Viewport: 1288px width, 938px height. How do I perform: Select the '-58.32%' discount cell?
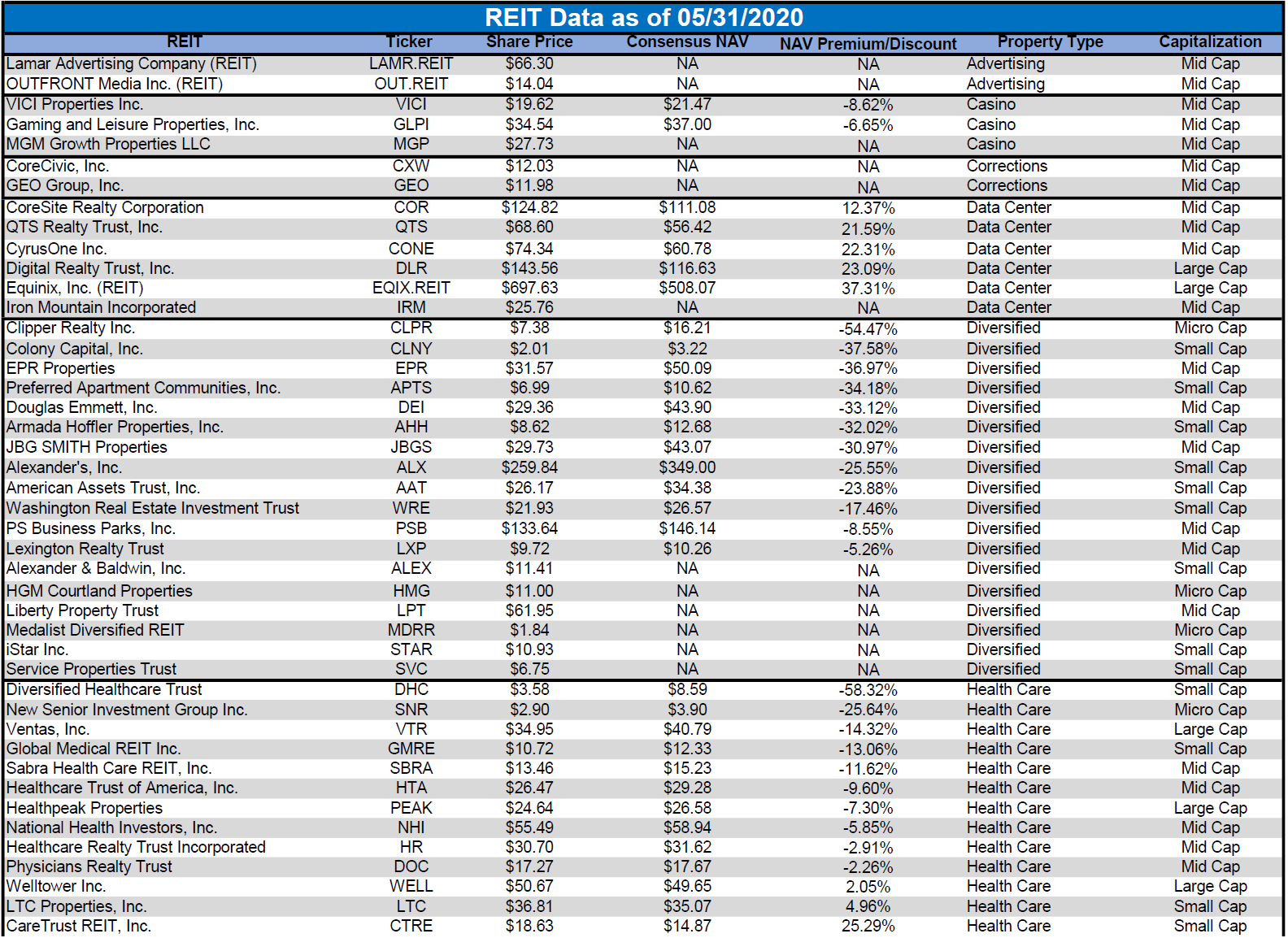[x=868, y=690]
